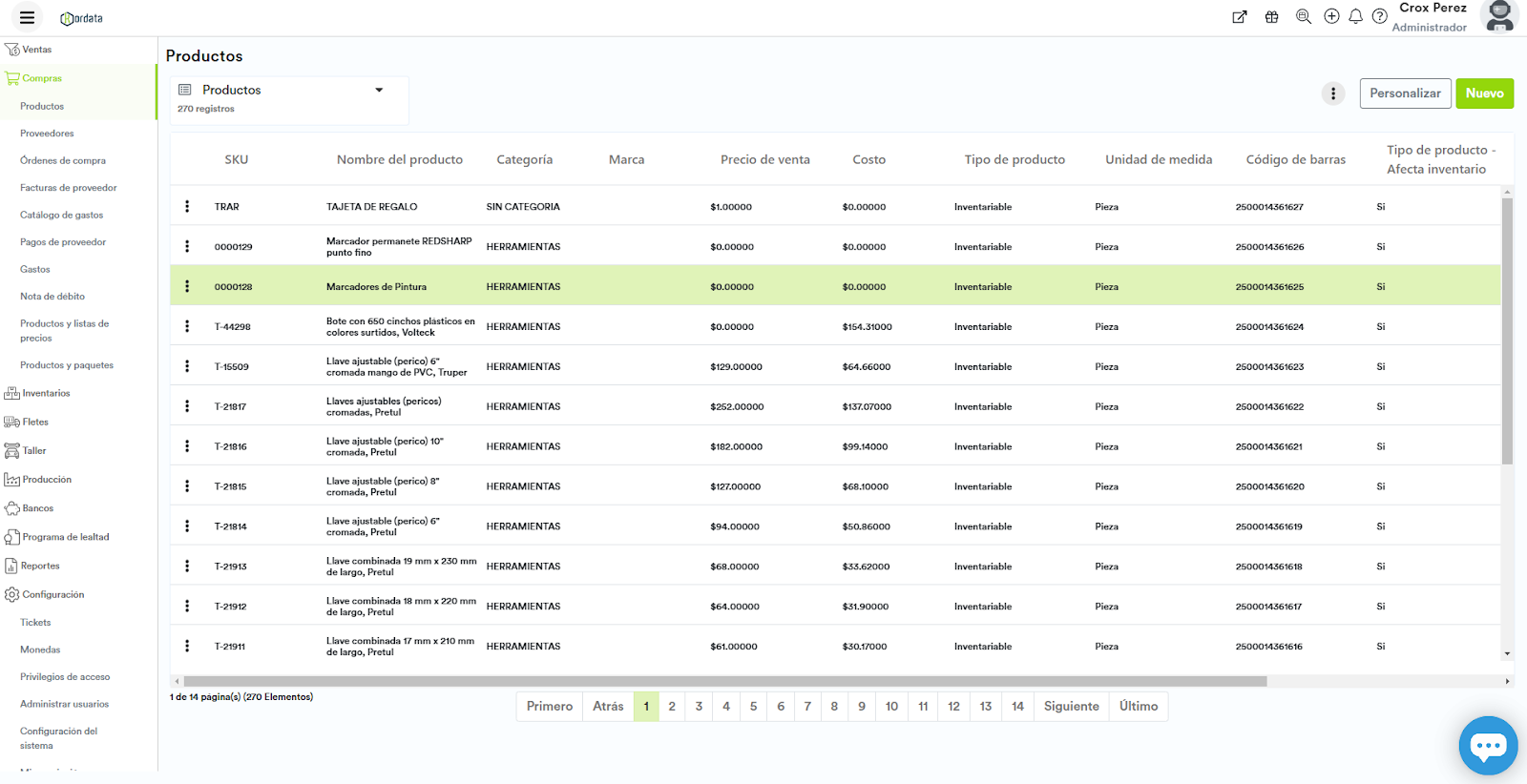Click the Personalizar button

point(1405,93)
